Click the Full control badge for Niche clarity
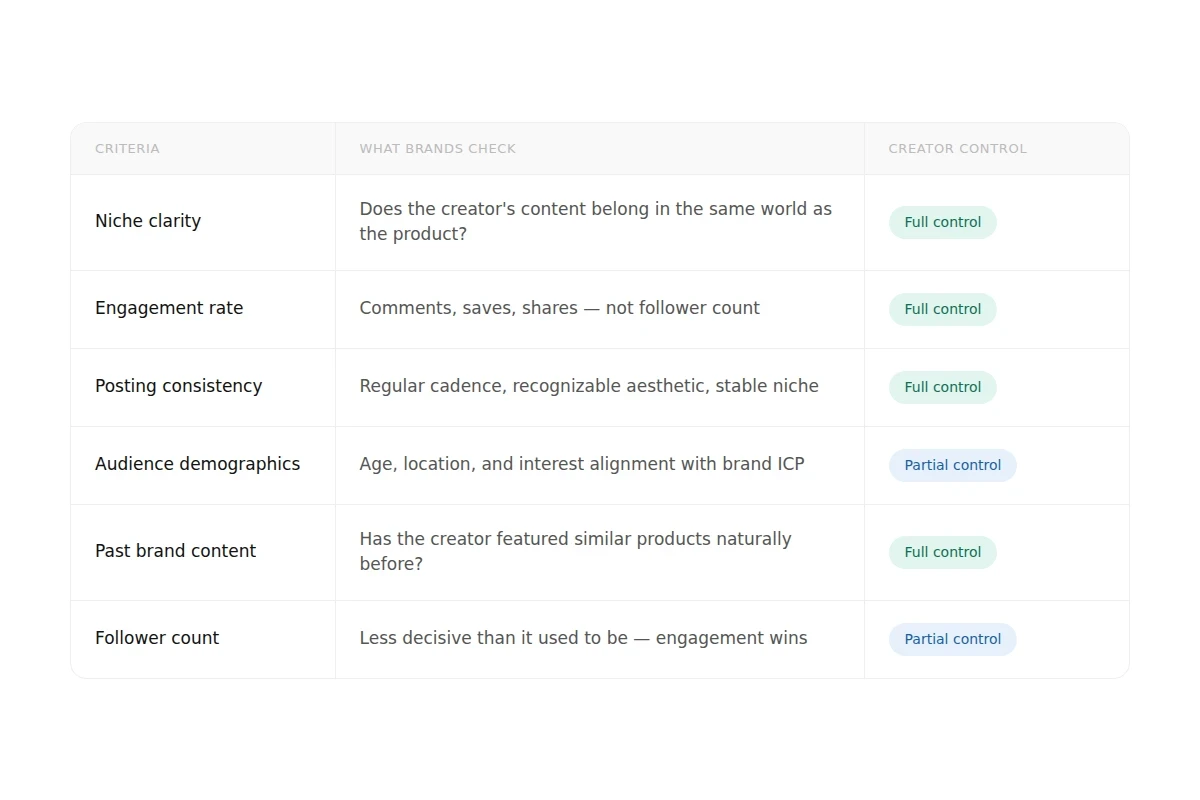The width and height of the screenshot is (1200, 800). click(x=942, y=222)
